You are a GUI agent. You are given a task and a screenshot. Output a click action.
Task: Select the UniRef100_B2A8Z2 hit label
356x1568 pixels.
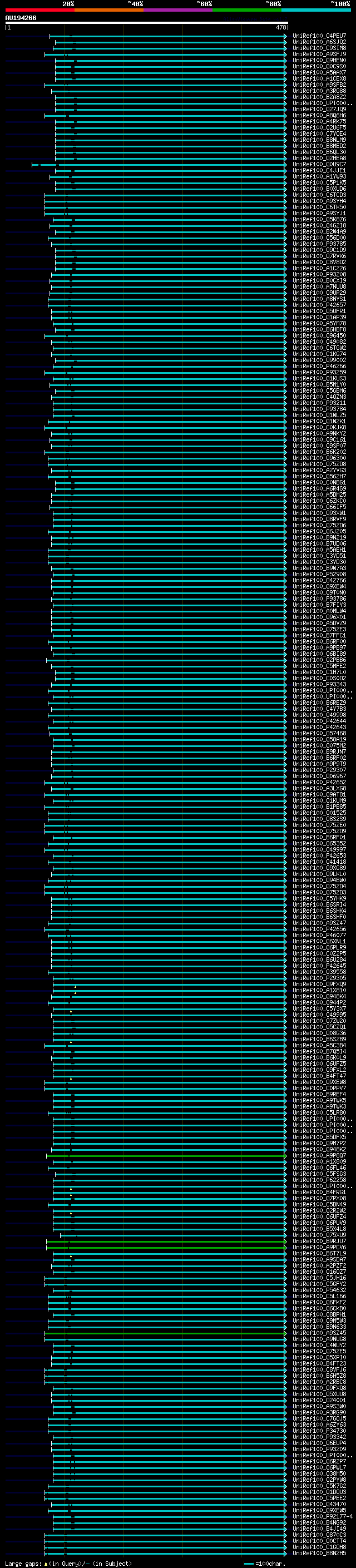pyautogui.click(x=319, y=97)
